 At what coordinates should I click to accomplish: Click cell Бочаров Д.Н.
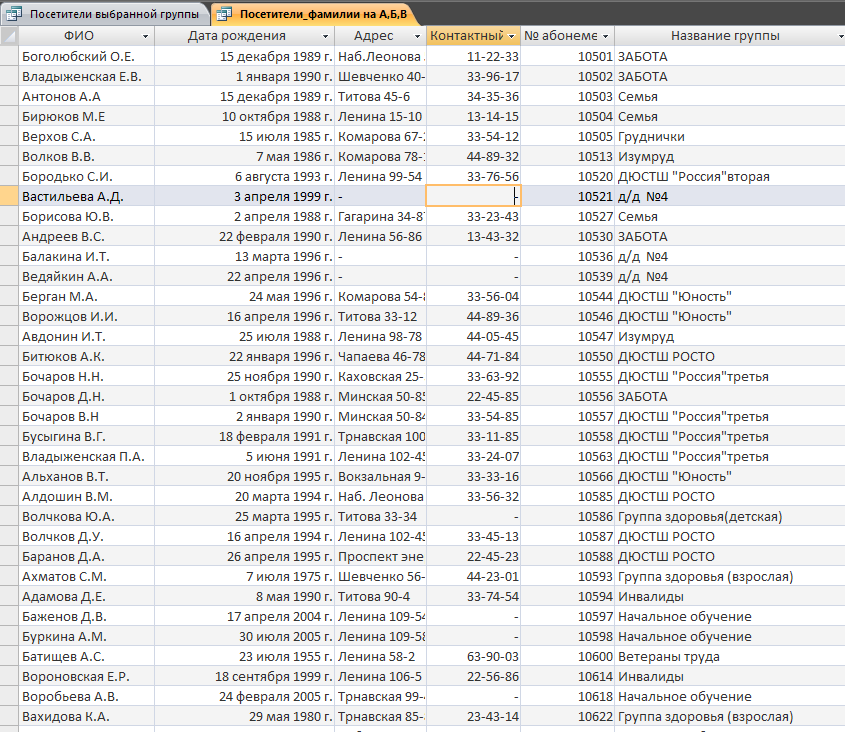(x=86, y=396)
